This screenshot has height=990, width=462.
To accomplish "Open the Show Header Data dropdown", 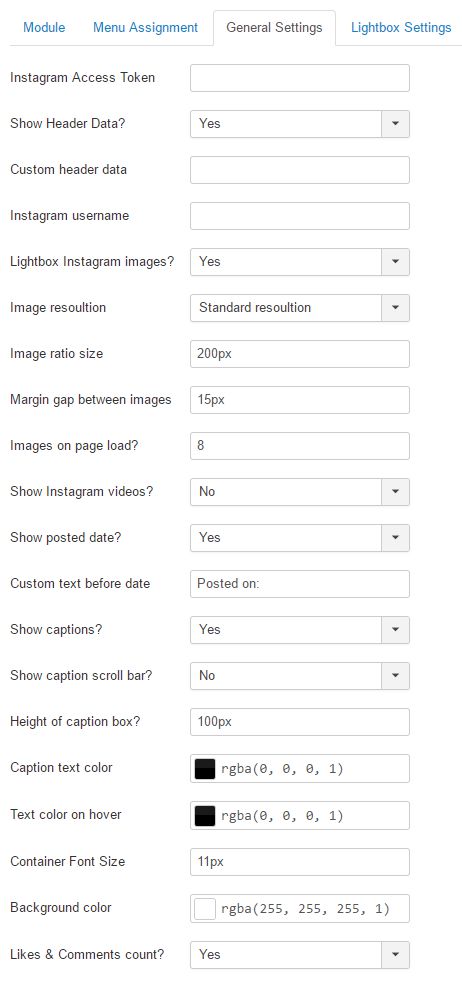I will coord(300,124).
